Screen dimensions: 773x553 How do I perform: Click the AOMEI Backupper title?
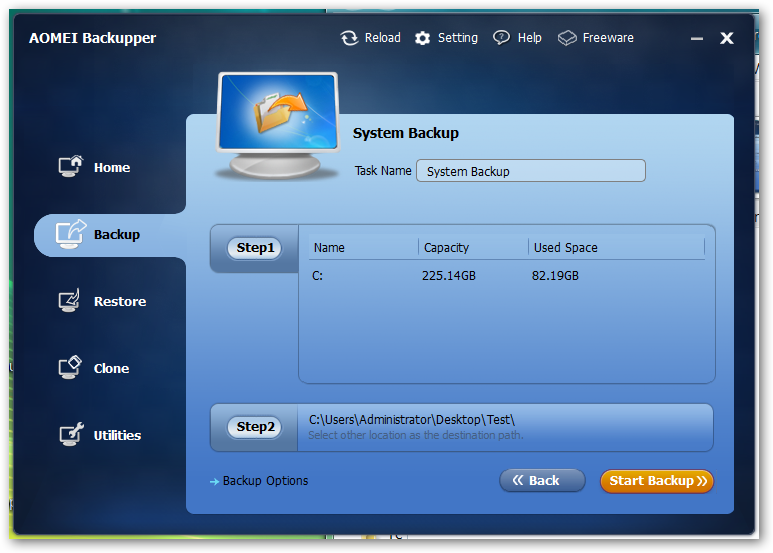[x=92, y=38]
